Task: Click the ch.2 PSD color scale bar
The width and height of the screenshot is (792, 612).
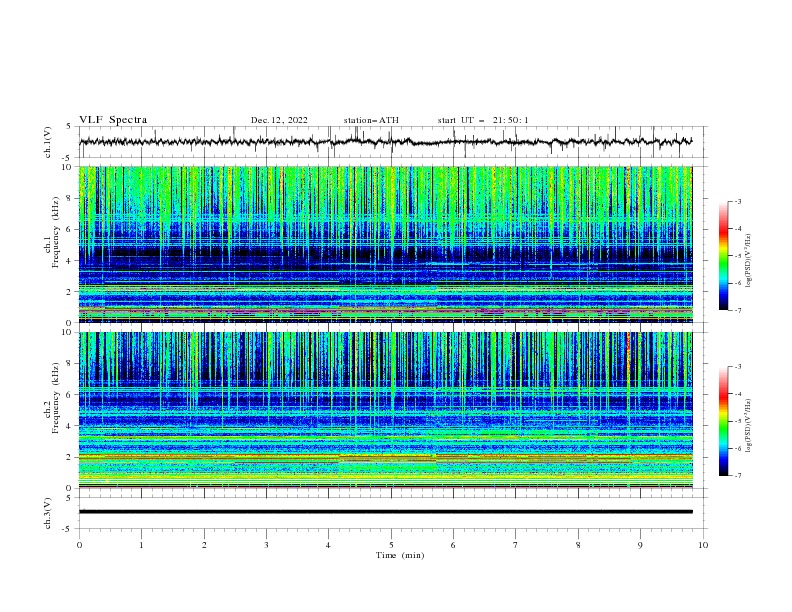Action: pos(723,421)
